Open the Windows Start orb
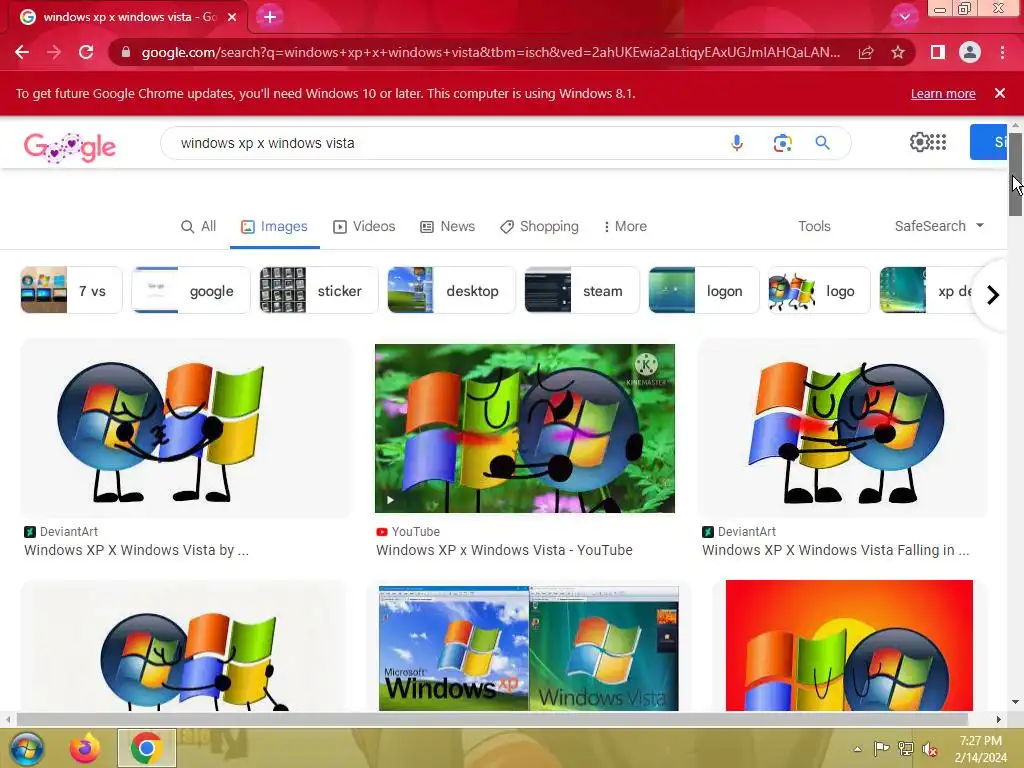Image resolution: width=1024 pixels, height=768 pixels. [x=26, y=748]
